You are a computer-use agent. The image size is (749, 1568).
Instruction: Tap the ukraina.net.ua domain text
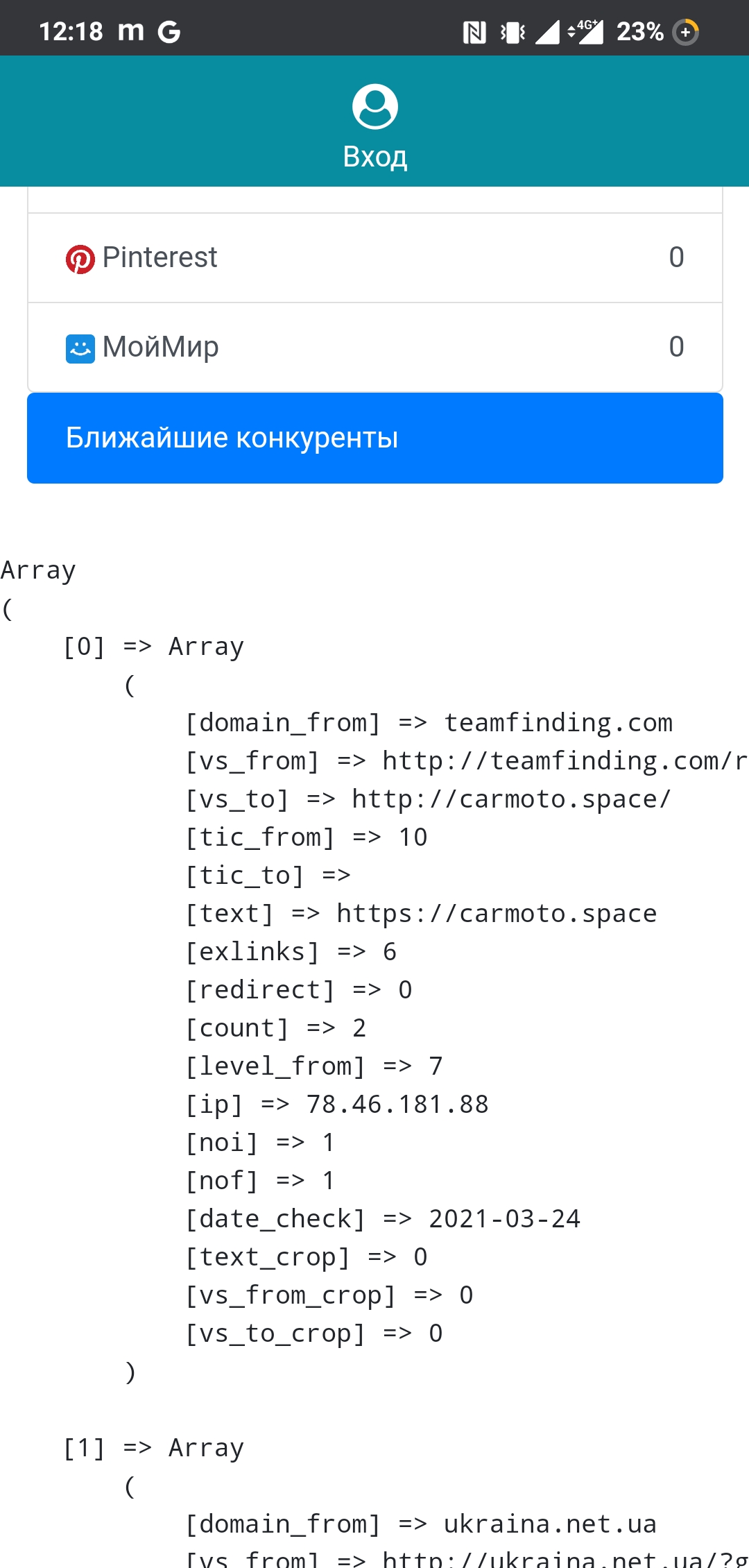click(x=550, y=1524)
